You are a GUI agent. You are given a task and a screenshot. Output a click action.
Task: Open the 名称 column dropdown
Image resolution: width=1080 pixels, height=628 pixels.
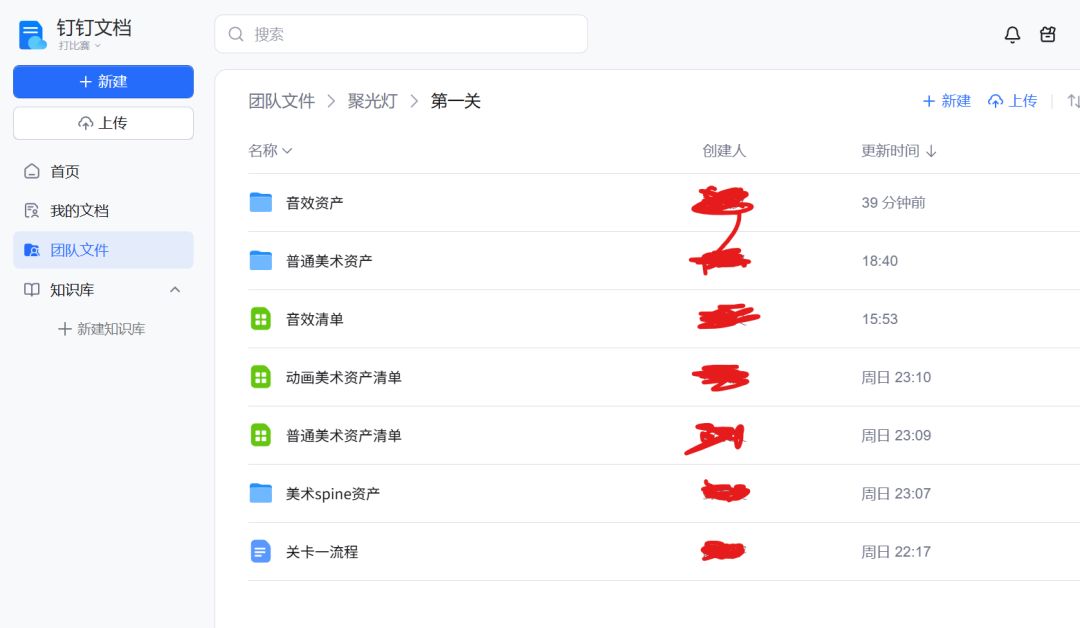click(x=270, y=151)
